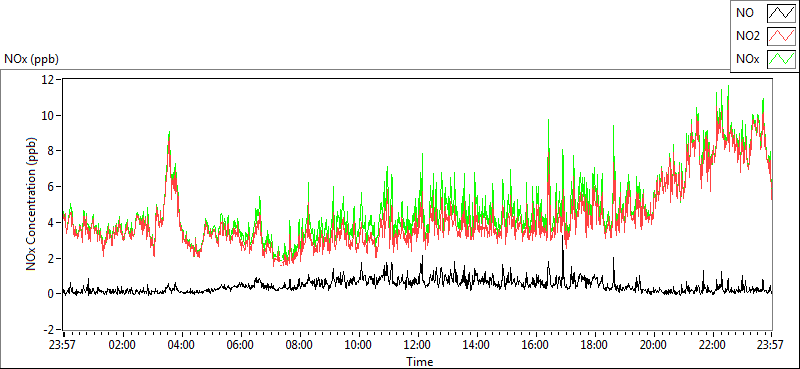This screenshot has height=369, width=800.
Task: Open the NO2 red plot style sample
Action: point(781,36)
